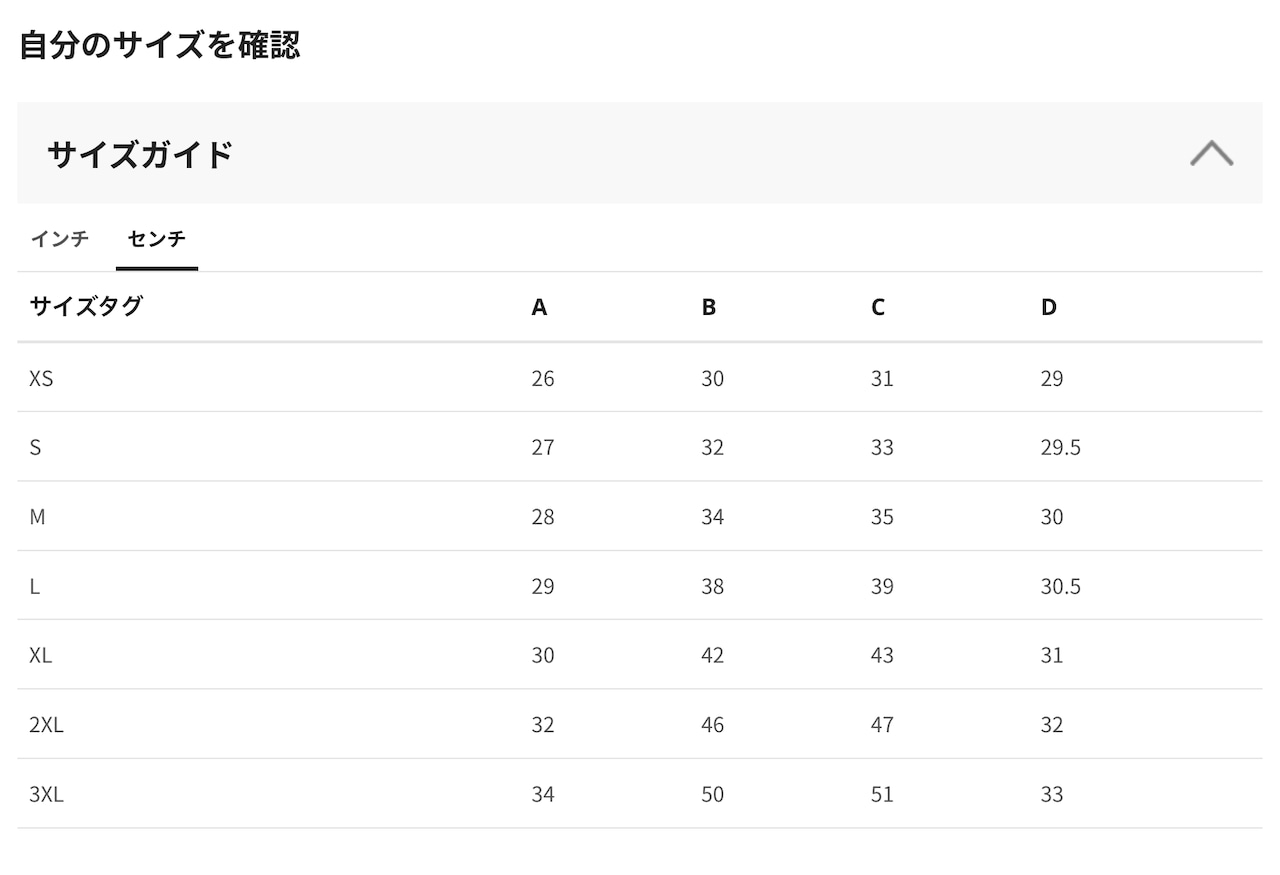Image resolution: width=1280 pixels, height=875 pixels.
Task: Click the サイズガイド section title
Action: (x=140, y=154)
